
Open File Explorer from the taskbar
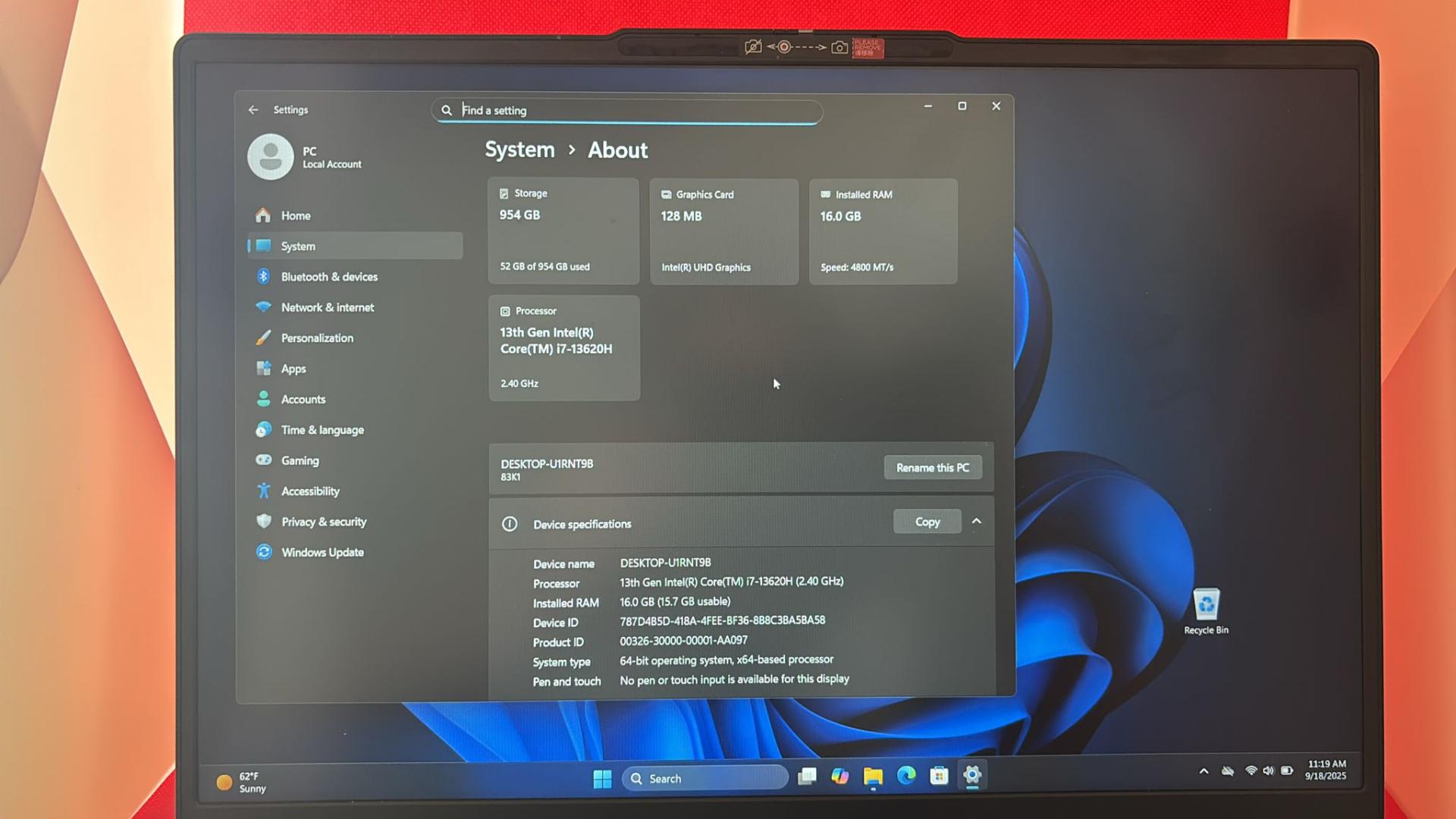[873, 776]
